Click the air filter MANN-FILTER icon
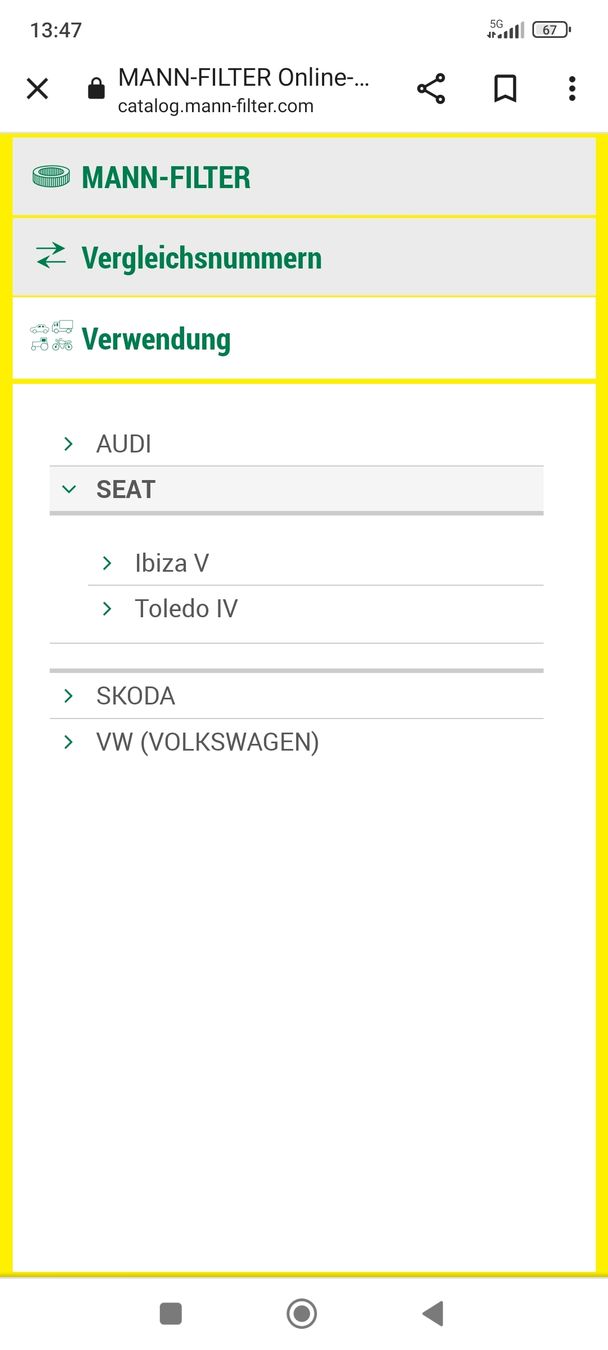This screenshot has width=608, height=1350. click(51, 177)
